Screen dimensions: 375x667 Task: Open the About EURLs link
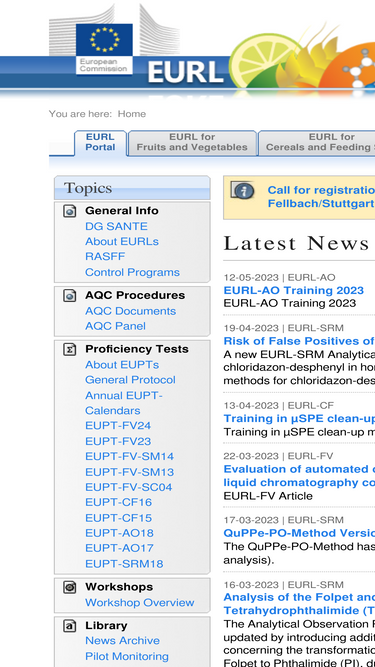122,242
